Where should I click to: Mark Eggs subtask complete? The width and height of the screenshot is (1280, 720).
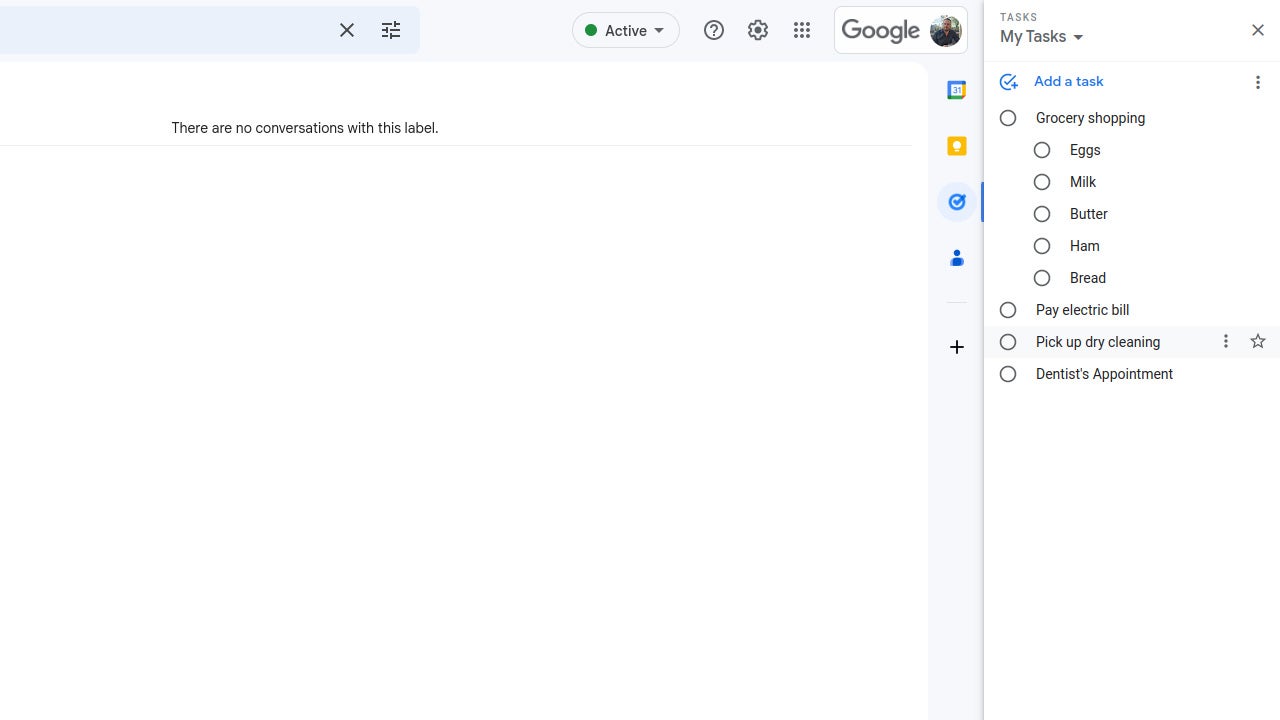click(1042, 150)
